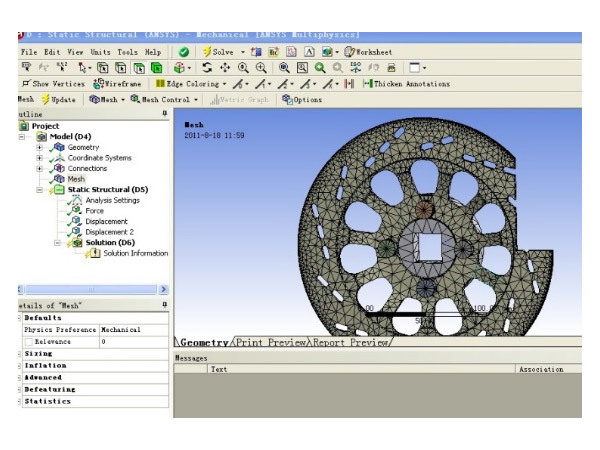Click the Solve button

click(218, 52)
